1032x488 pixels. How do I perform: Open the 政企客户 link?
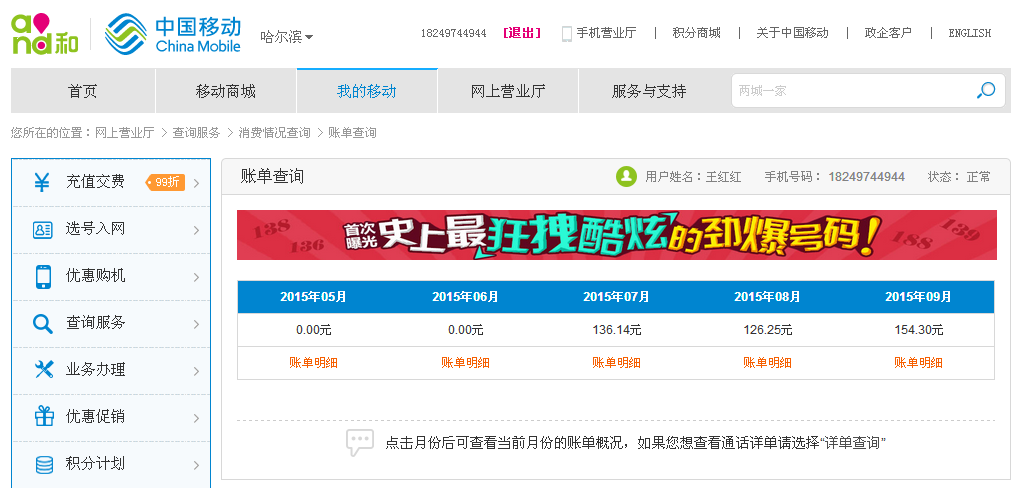click(x=888, y=33)
